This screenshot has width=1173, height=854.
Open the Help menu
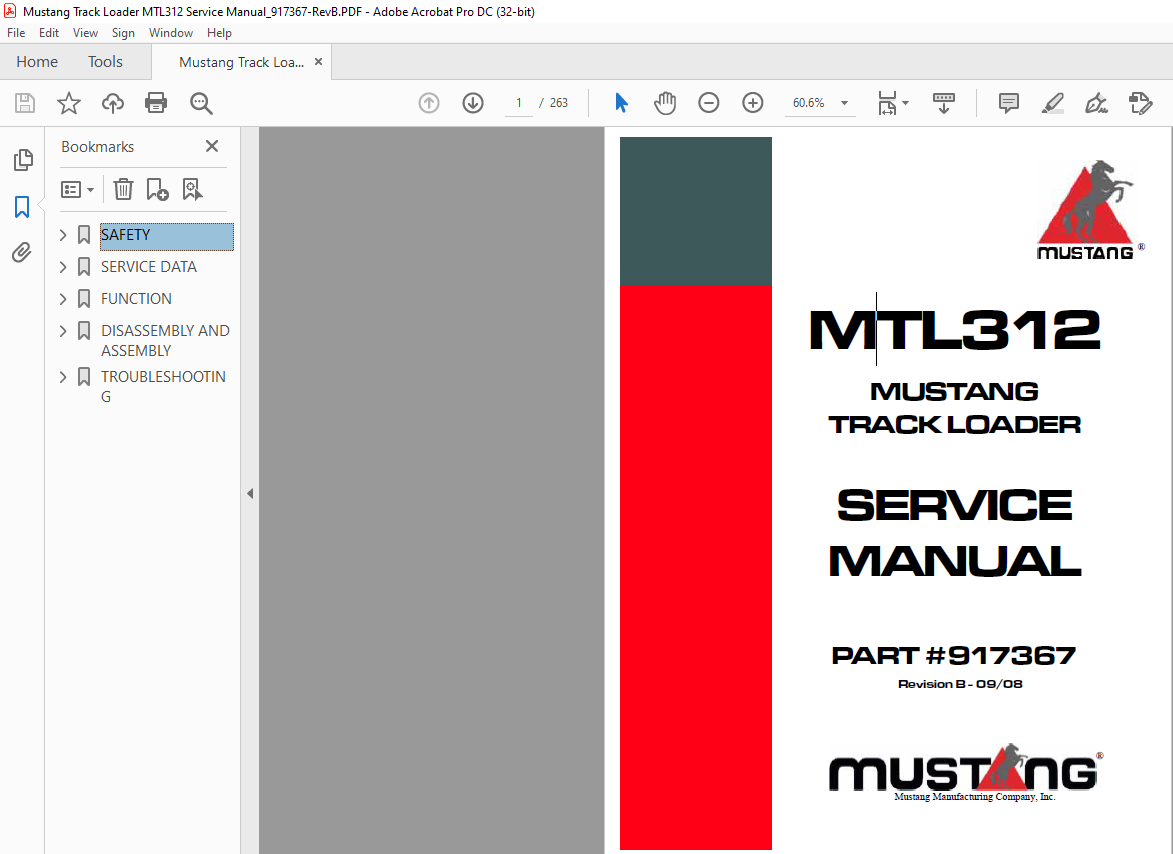219,33
